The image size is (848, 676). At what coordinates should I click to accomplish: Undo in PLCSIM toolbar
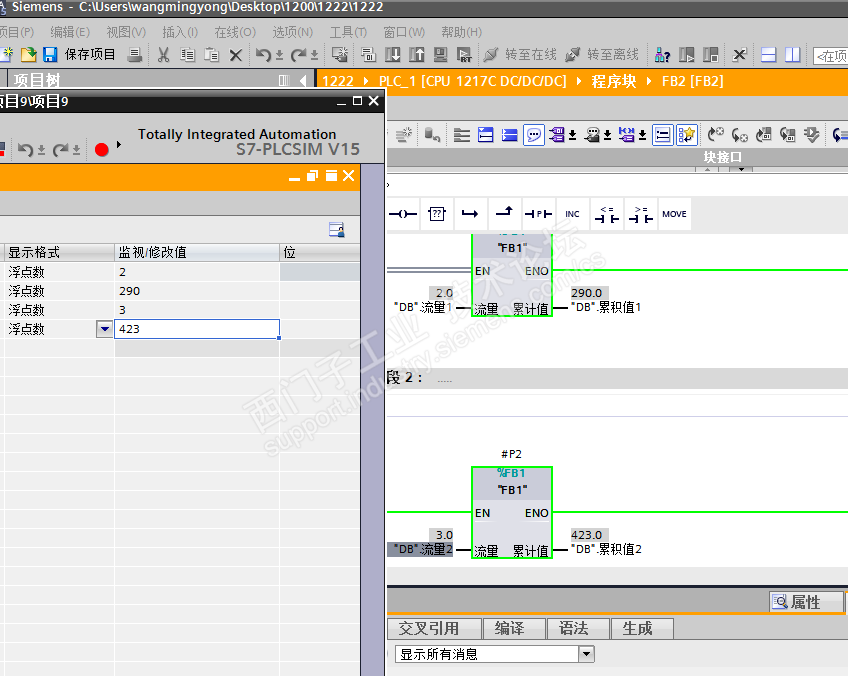click(25, 149)
